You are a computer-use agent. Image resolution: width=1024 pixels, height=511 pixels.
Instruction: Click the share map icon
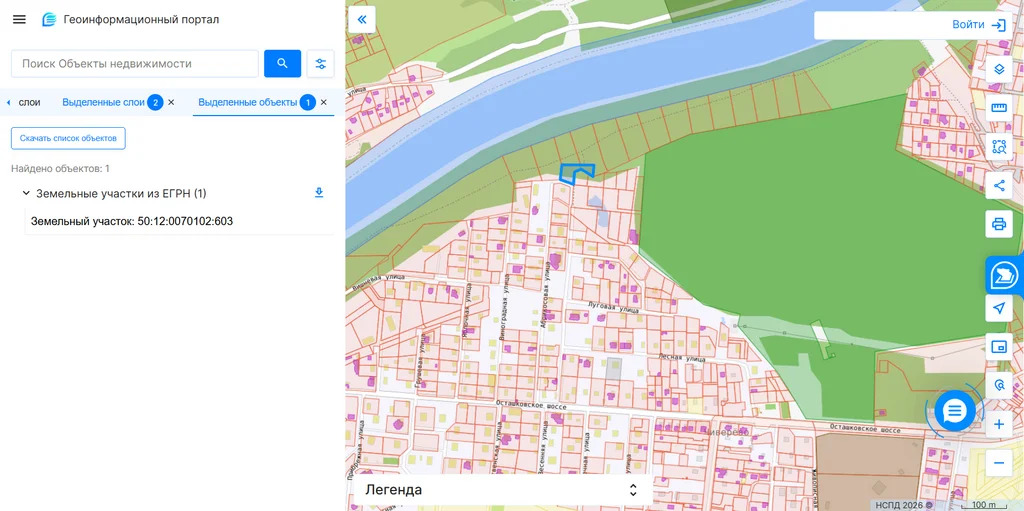[998, 185]
